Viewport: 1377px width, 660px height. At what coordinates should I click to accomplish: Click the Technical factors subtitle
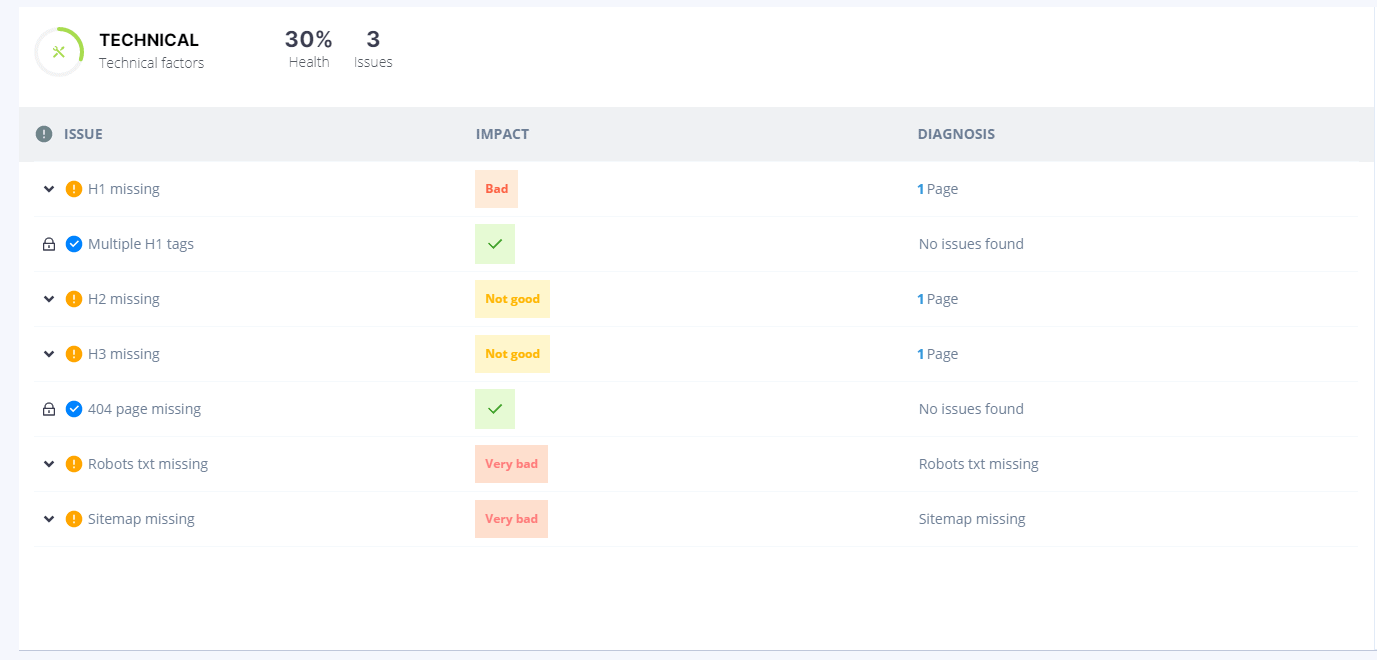coord(151,63)
